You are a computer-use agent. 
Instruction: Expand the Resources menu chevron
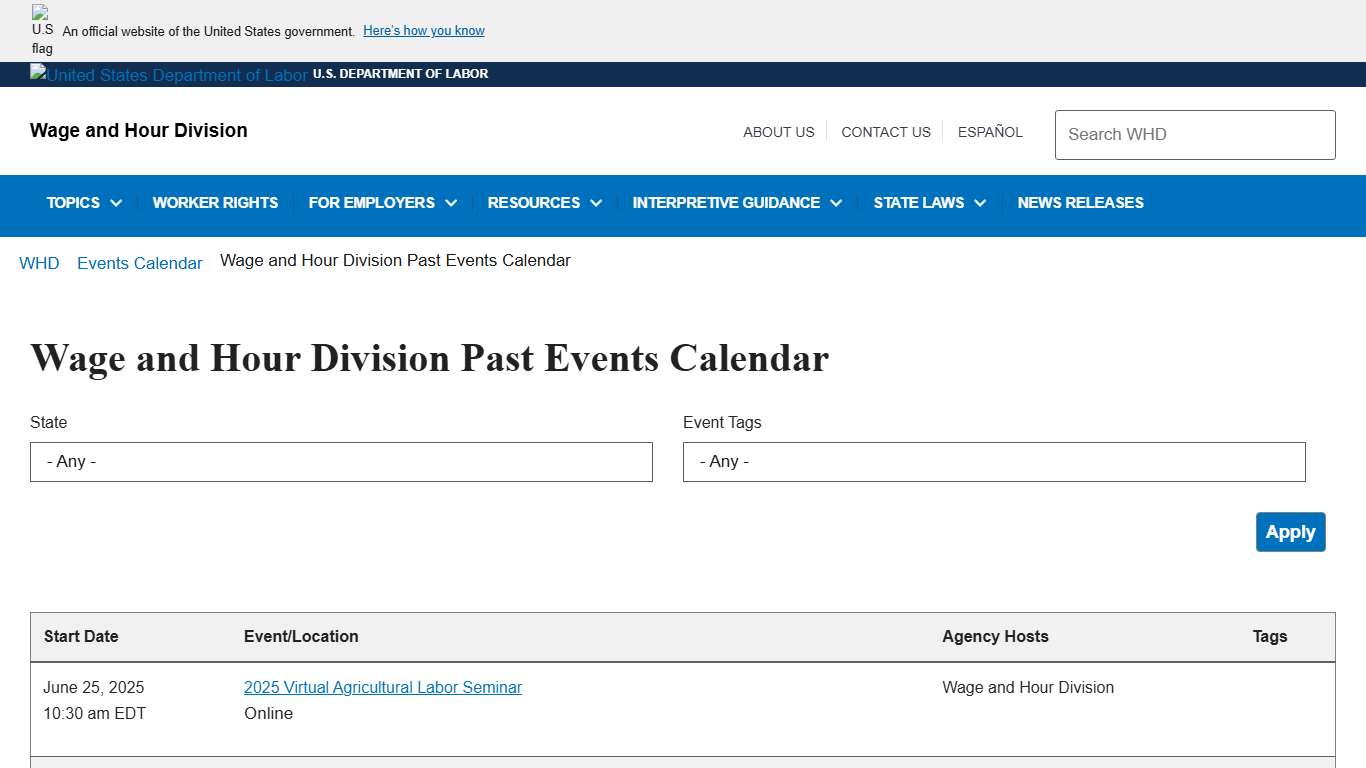(597, 203)
